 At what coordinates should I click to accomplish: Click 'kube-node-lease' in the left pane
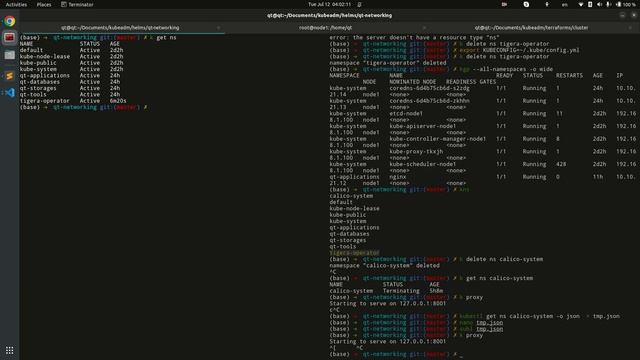pyautogui.click(x=44, y=56)
